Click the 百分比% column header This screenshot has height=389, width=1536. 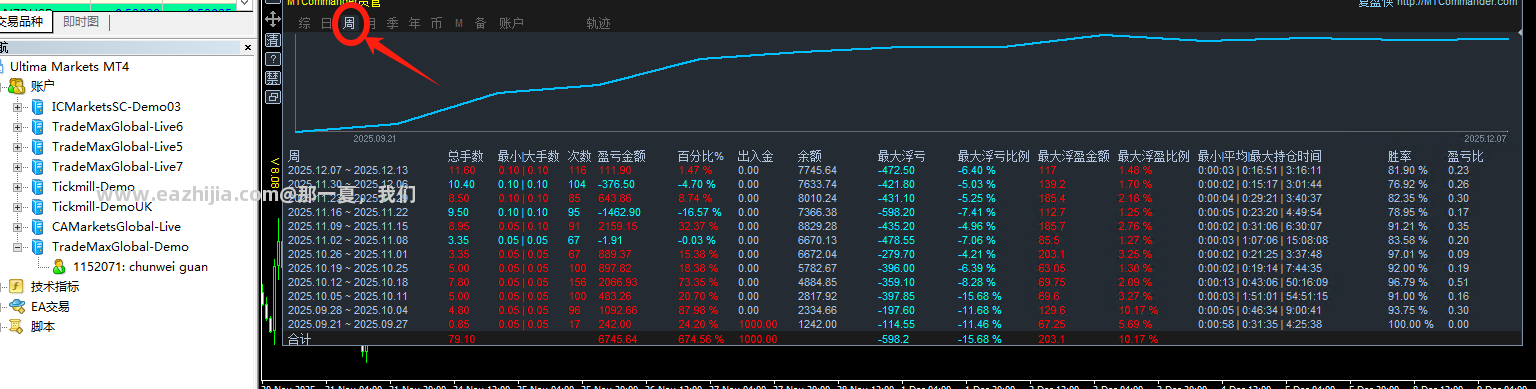[x=700, y=156]
